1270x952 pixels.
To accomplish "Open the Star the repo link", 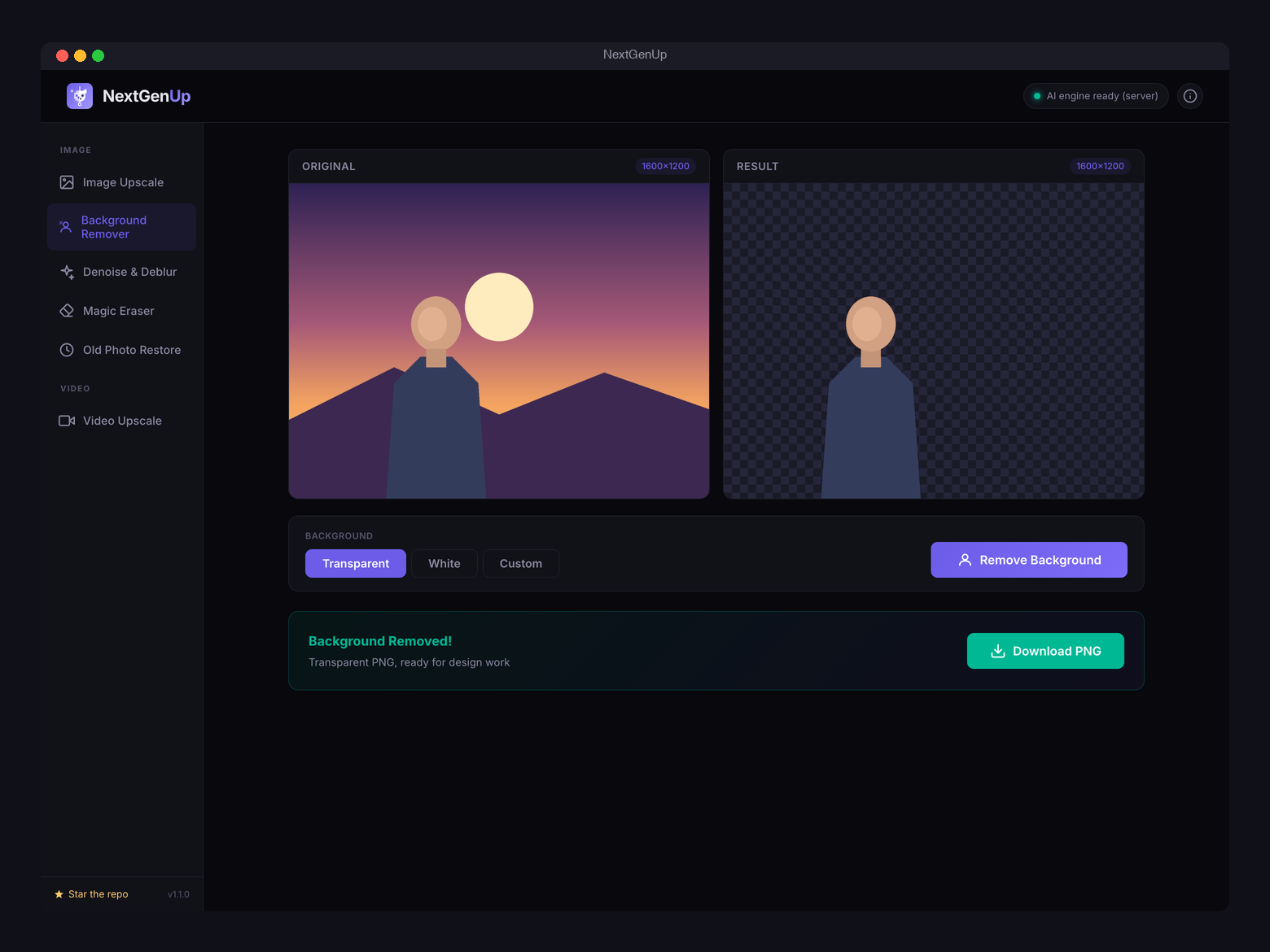I will click(91, 894).
